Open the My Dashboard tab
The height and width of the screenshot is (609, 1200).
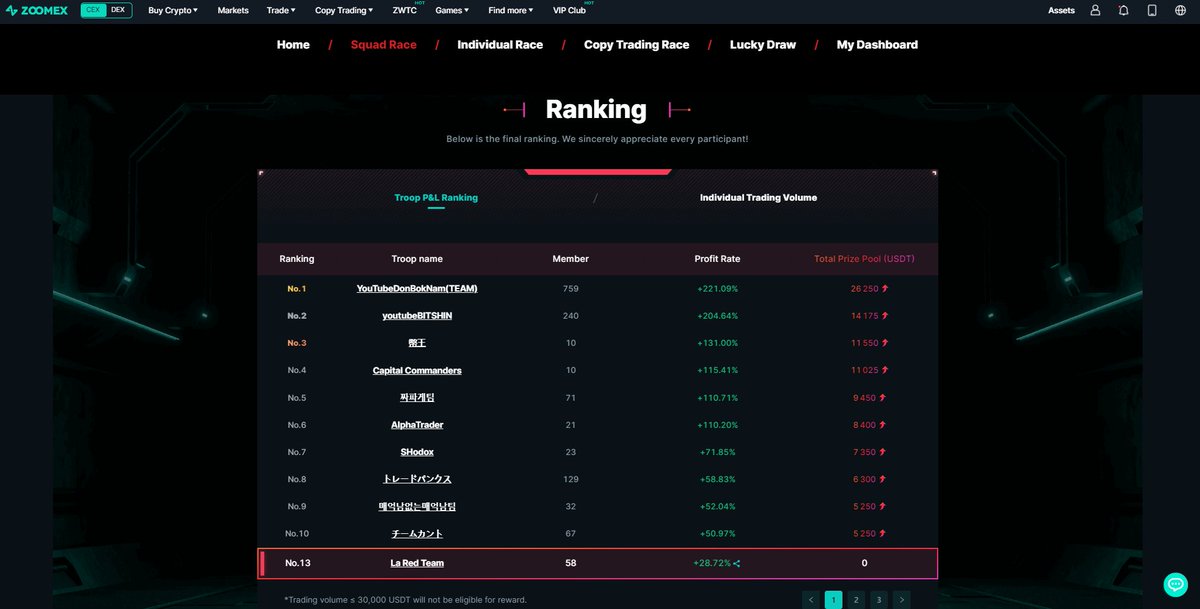[877, 45]
